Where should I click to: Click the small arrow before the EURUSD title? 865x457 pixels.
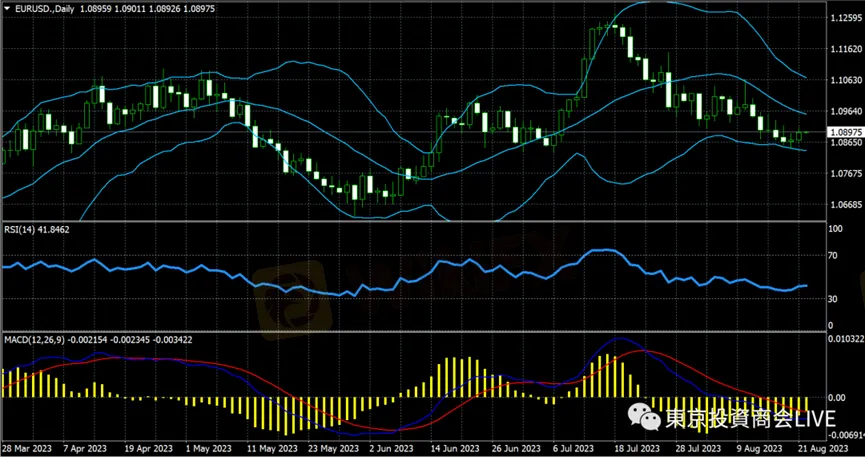pyautogui.click(x=7, y=8)
